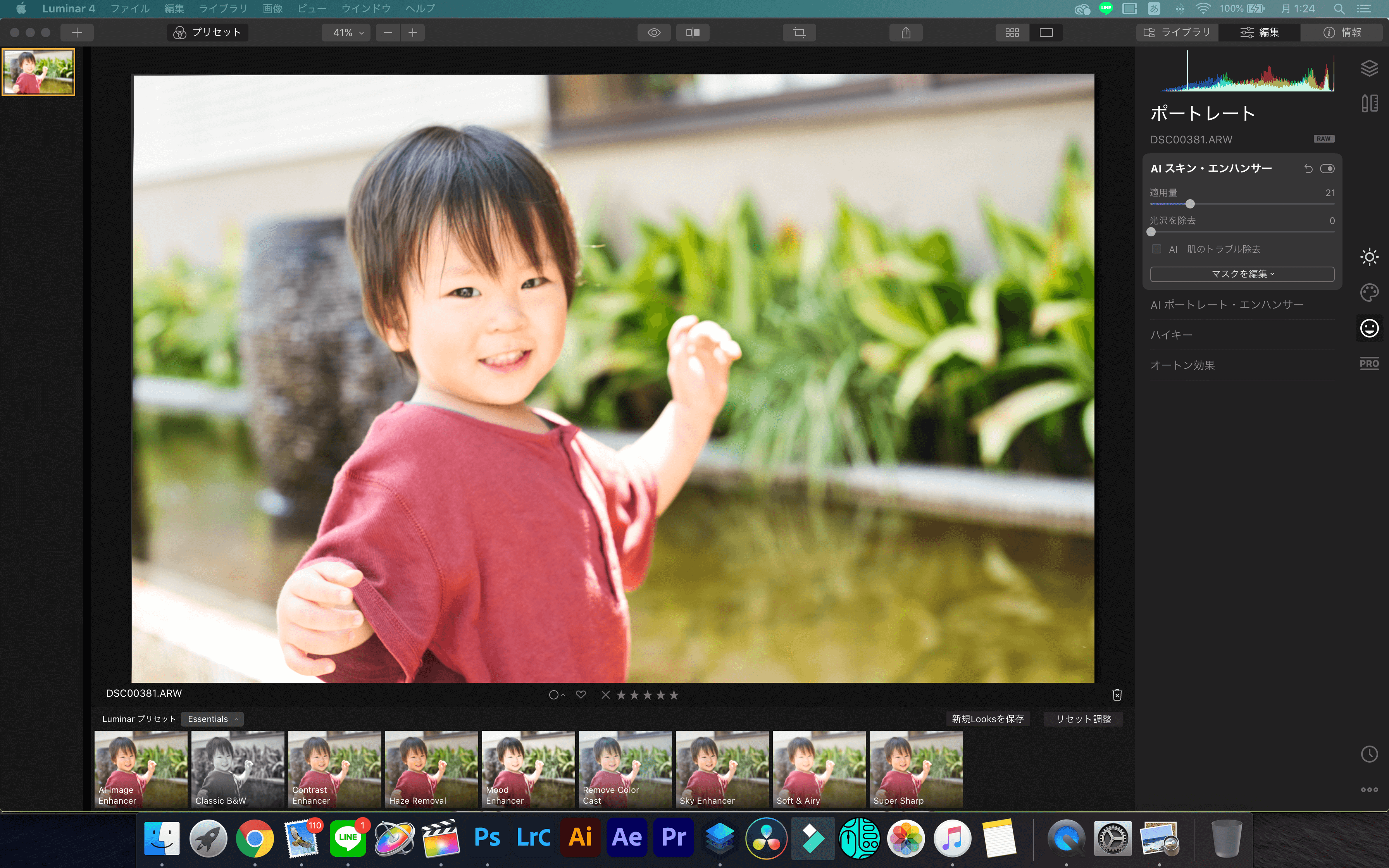The height and width of the screenshot is (868, 1389).
Task: Click the Crop tool icon
Action: point(799,33)
